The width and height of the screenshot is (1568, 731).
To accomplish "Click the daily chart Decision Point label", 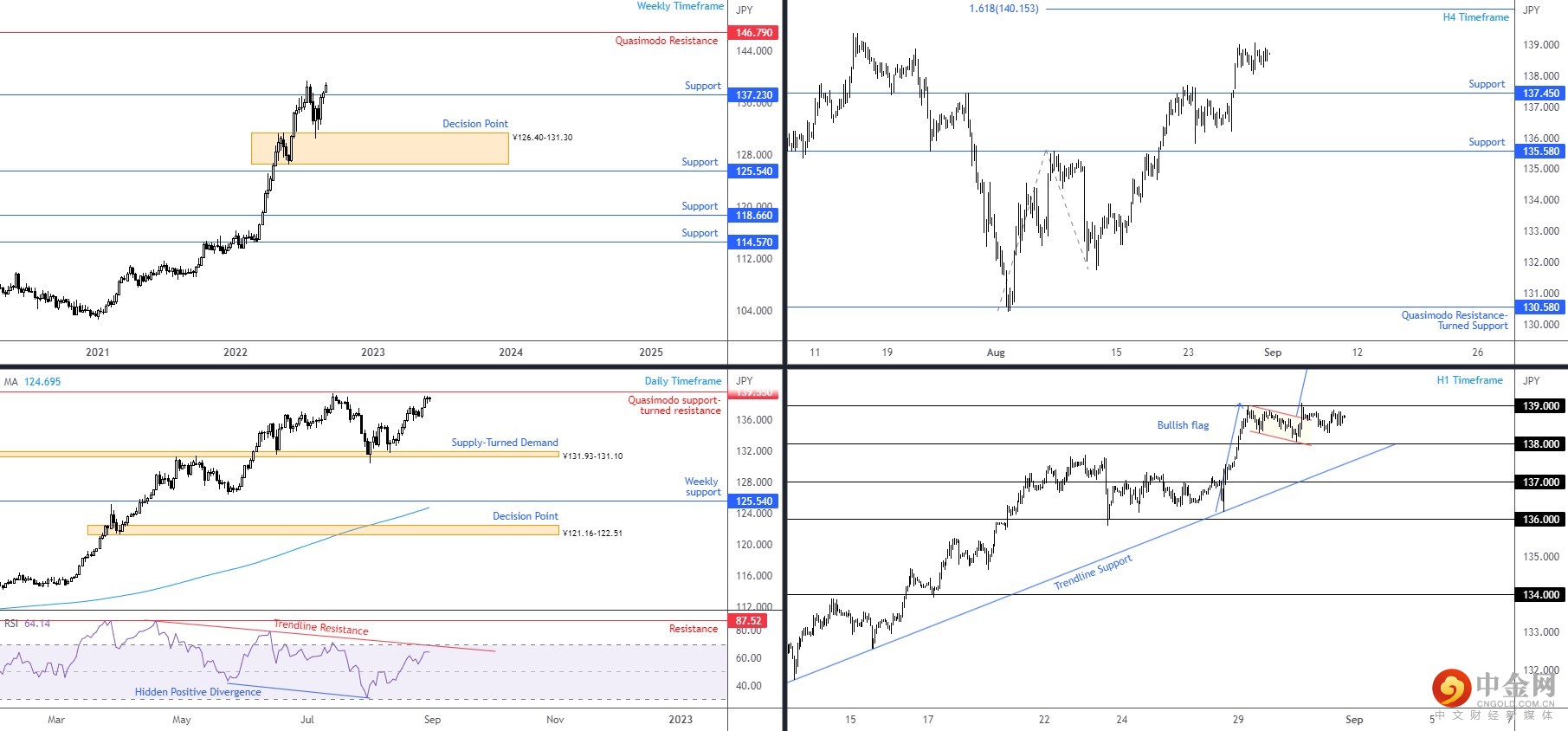I will (x=526, y=516).
